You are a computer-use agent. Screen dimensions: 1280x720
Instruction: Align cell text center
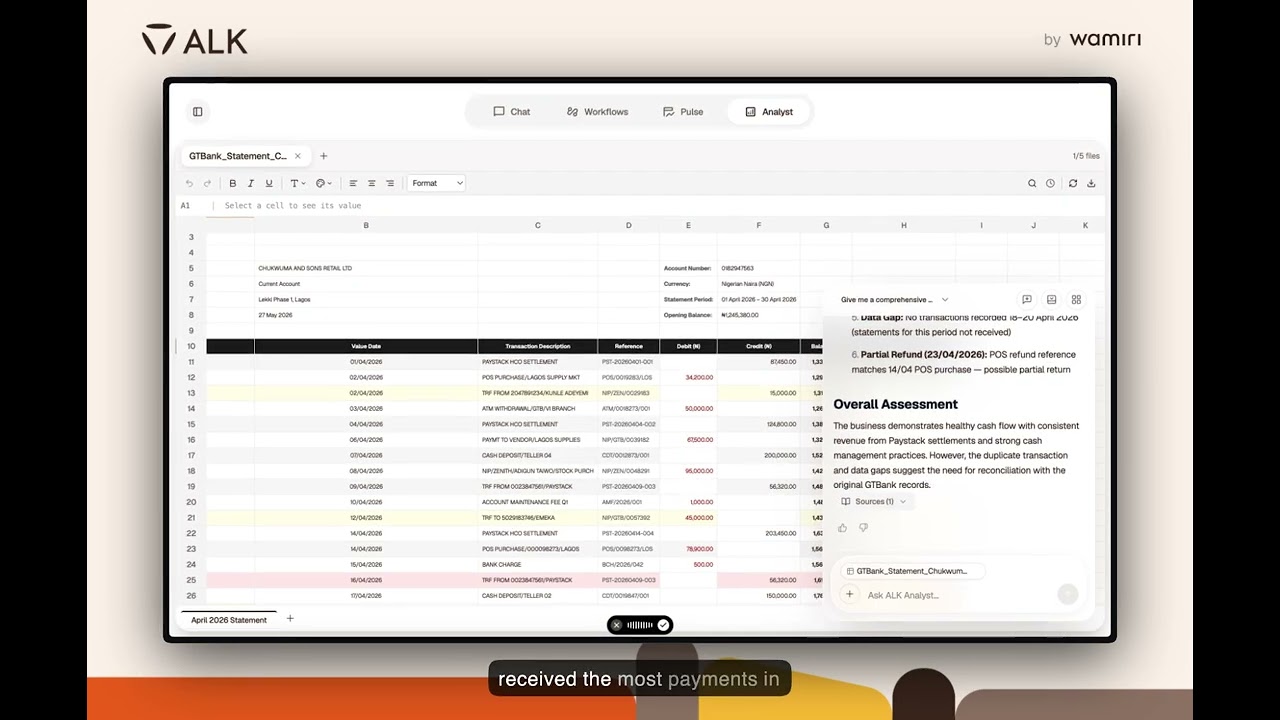[371, 183]
